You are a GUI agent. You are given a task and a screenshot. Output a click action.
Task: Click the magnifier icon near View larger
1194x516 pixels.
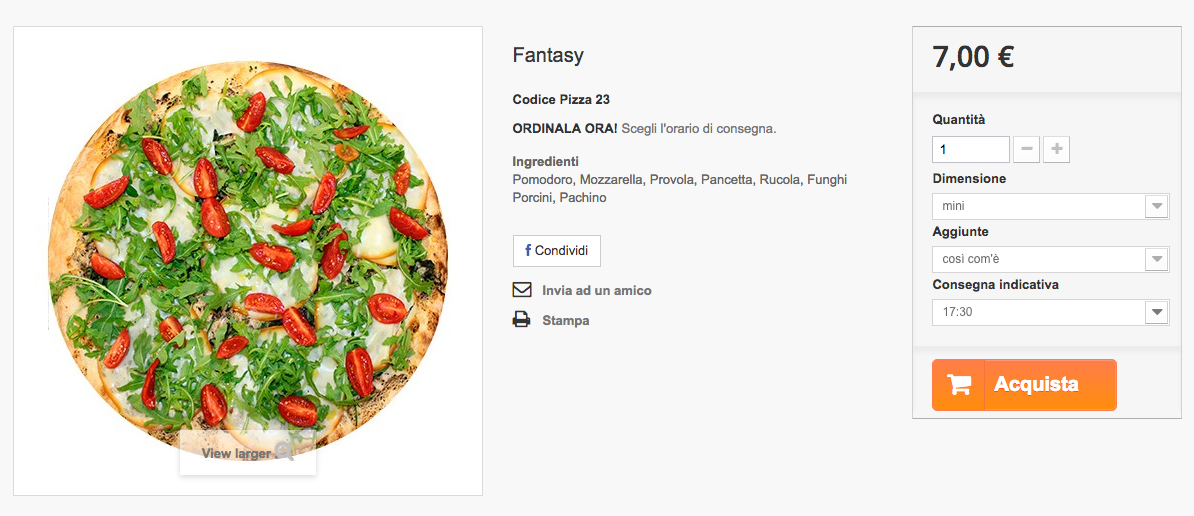284,452
